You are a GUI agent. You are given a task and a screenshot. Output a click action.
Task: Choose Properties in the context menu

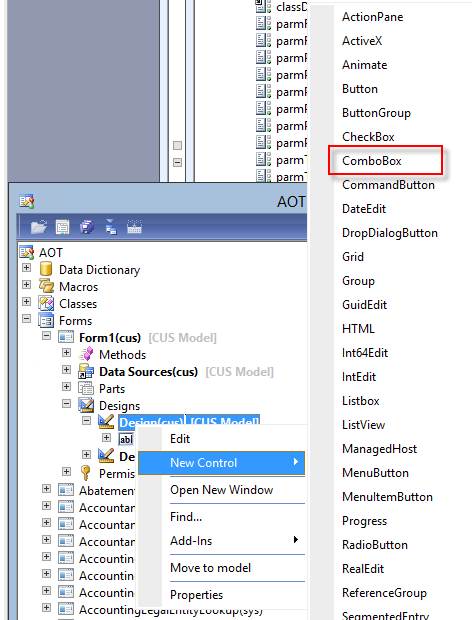[222, 595]
